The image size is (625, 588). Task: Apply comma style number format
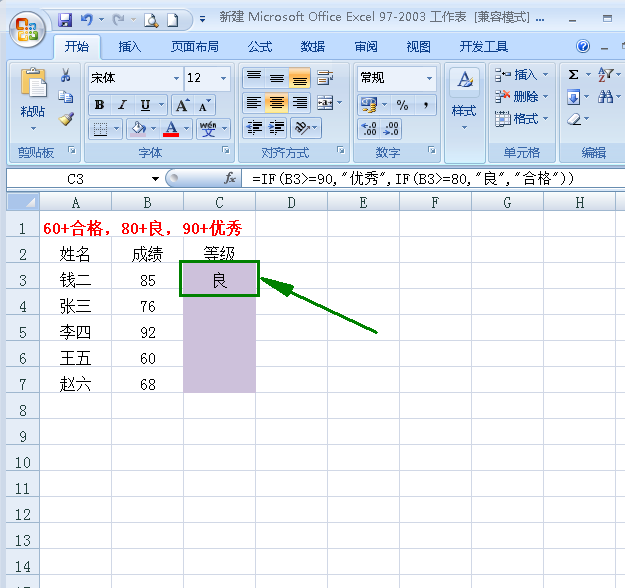tap(426, 105)
